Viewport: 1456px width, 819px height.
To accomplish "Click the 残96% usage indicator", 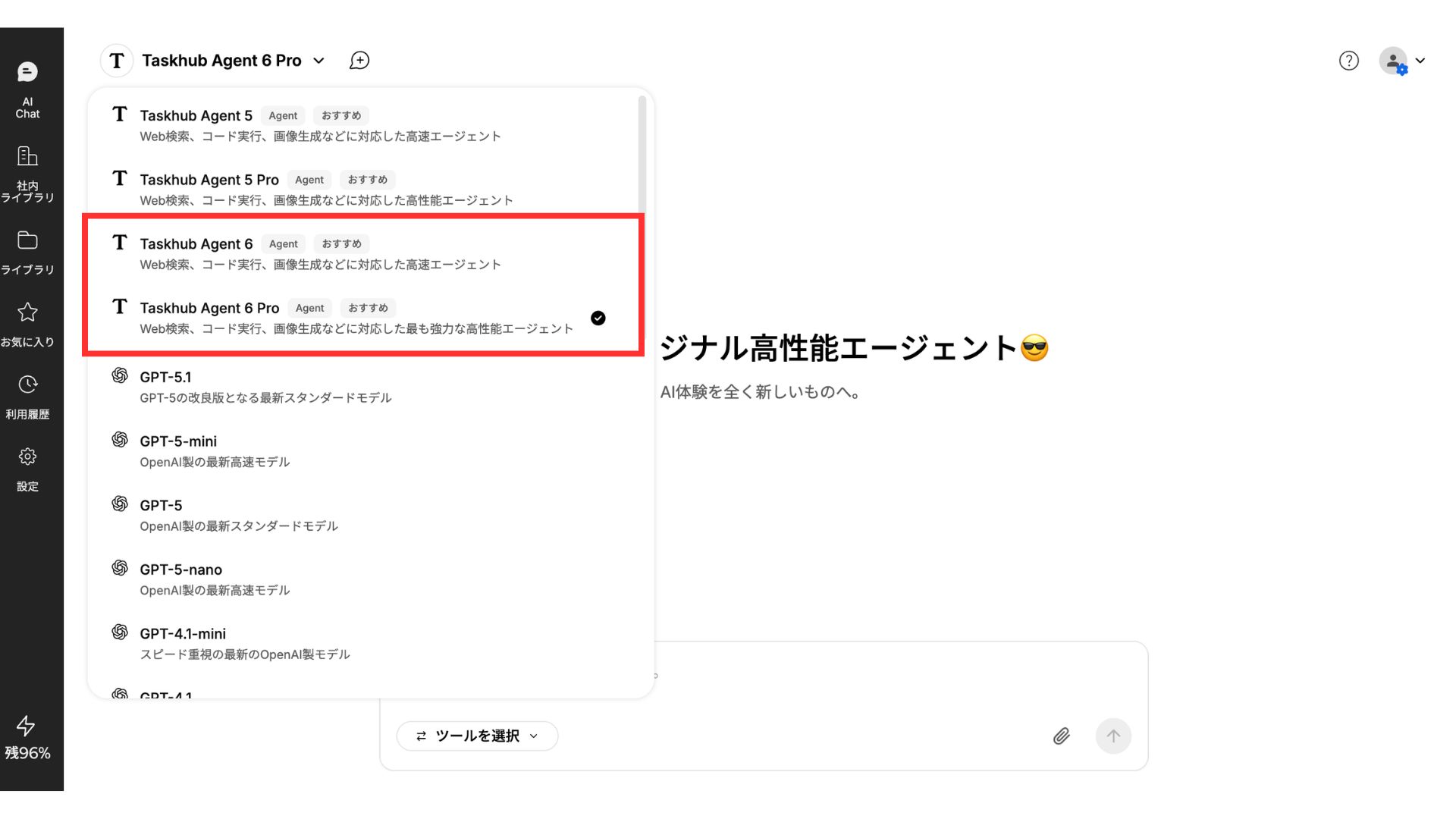I will (x=27, y=738).
